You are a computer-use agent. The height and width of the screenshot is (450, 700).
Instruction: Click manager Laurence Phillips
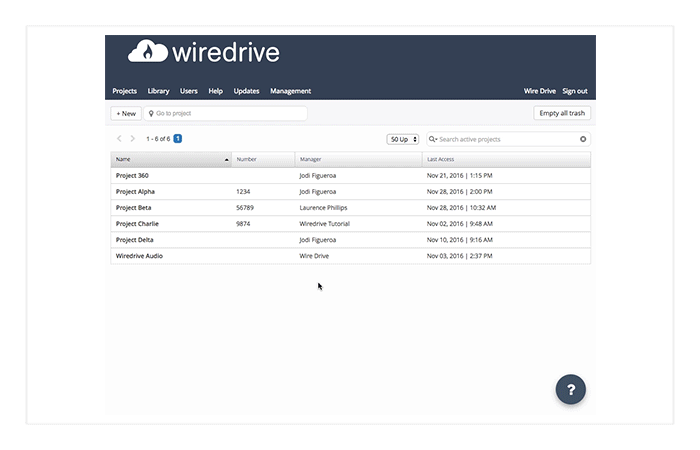pos(323,208)
